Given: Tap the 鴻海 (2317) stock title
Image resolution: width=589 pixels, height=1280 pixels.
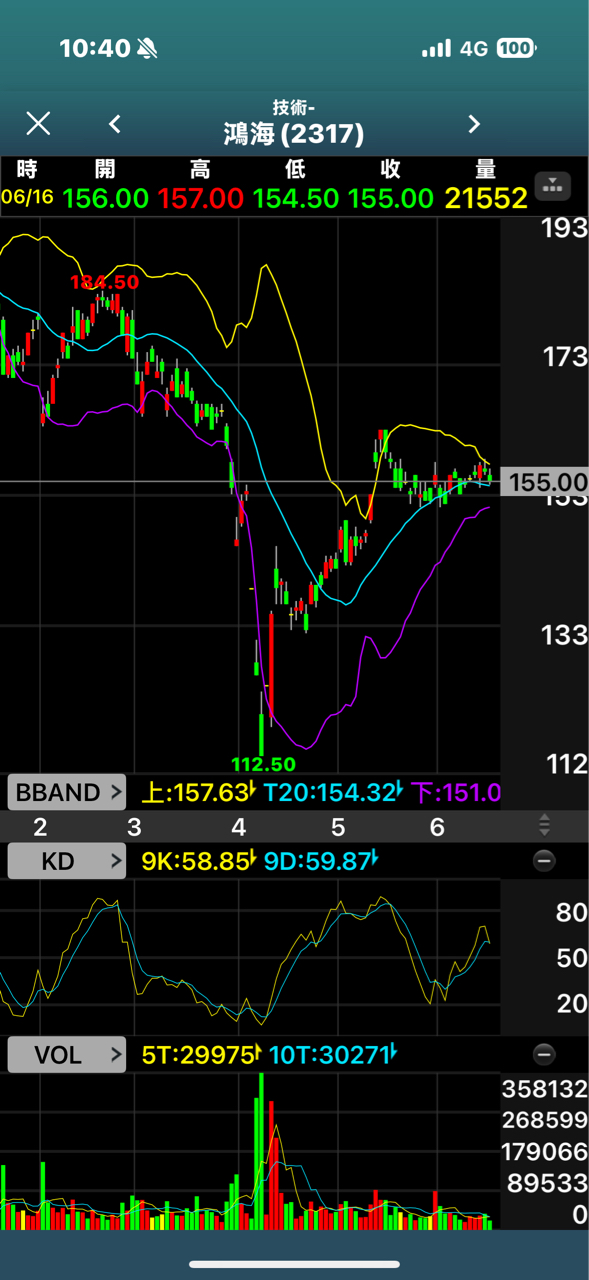Looking at the screenshot, I should (294, 133).
